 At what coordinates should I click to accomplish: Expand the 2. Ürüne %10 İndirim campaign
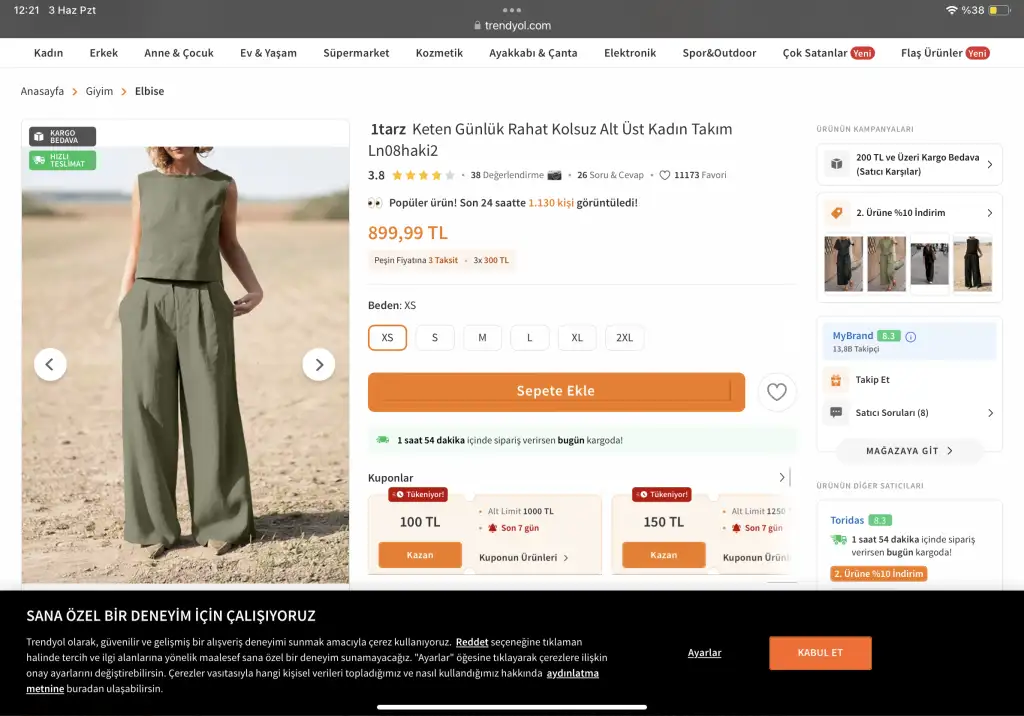point(989,213)
